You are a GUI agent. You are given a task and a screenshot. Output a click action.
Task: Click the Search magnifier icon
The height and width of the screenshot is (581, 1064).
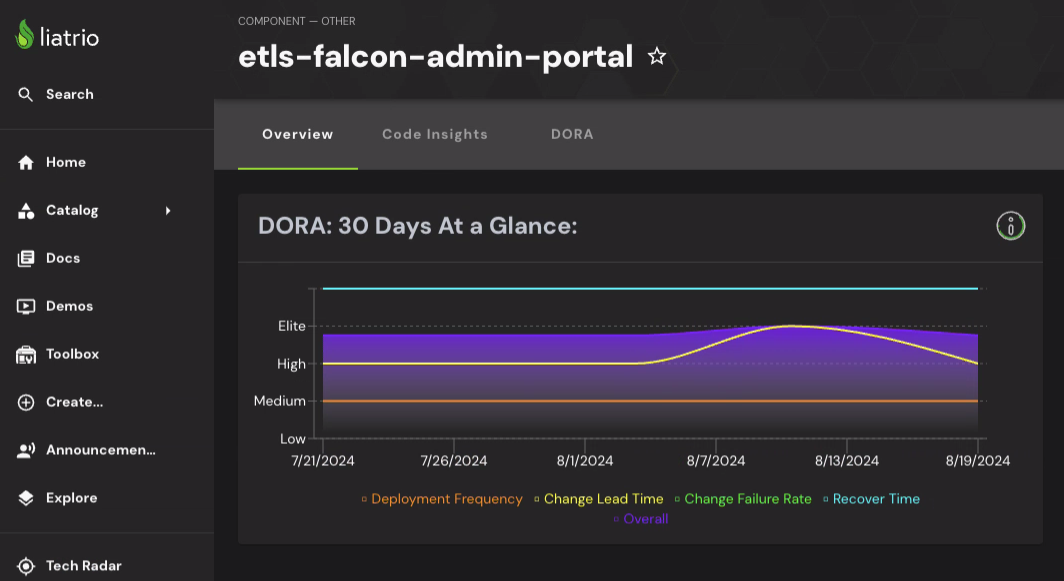25,94
